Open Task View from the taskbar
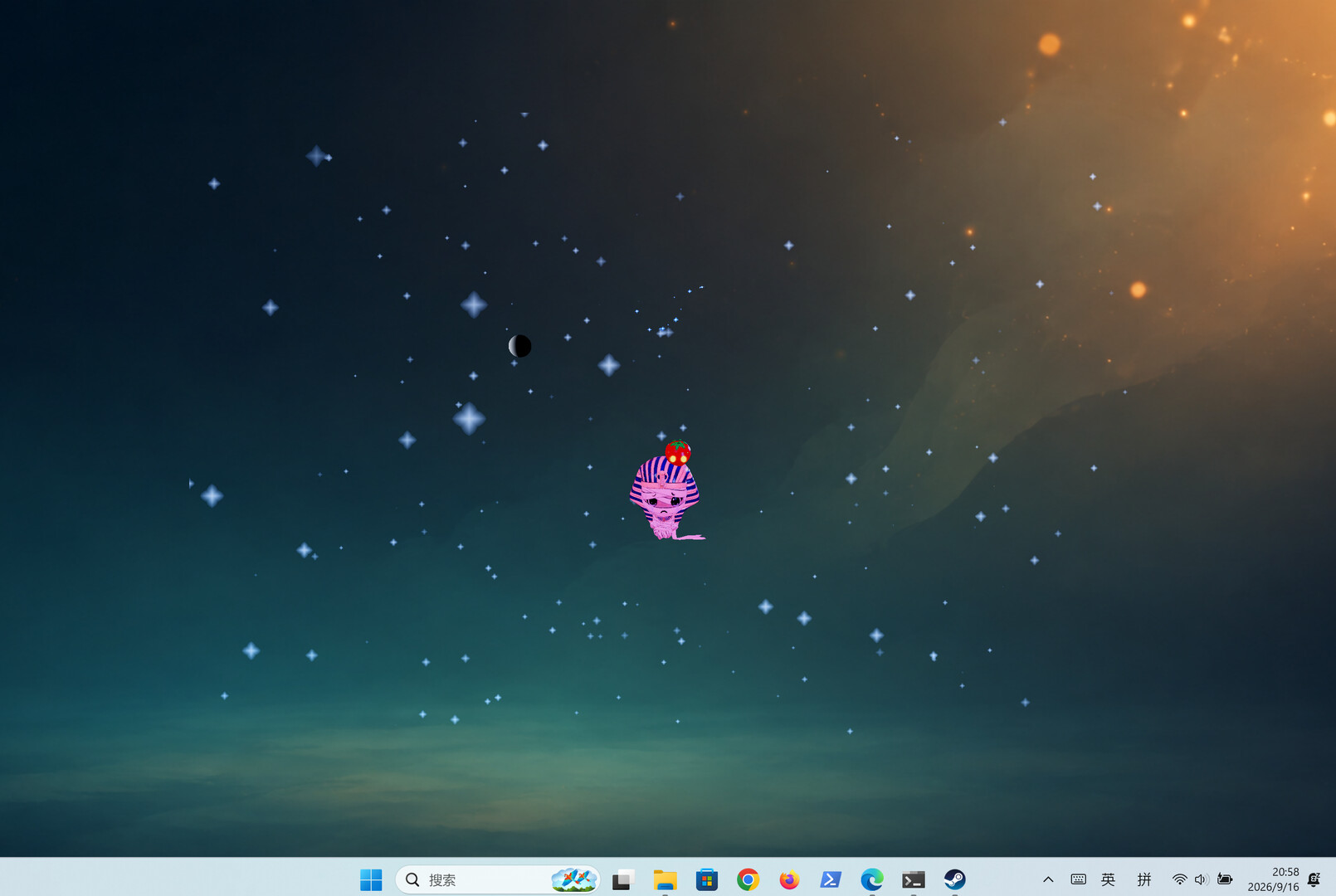Screen dimensions: 1336x896 (x=622, y=879)
